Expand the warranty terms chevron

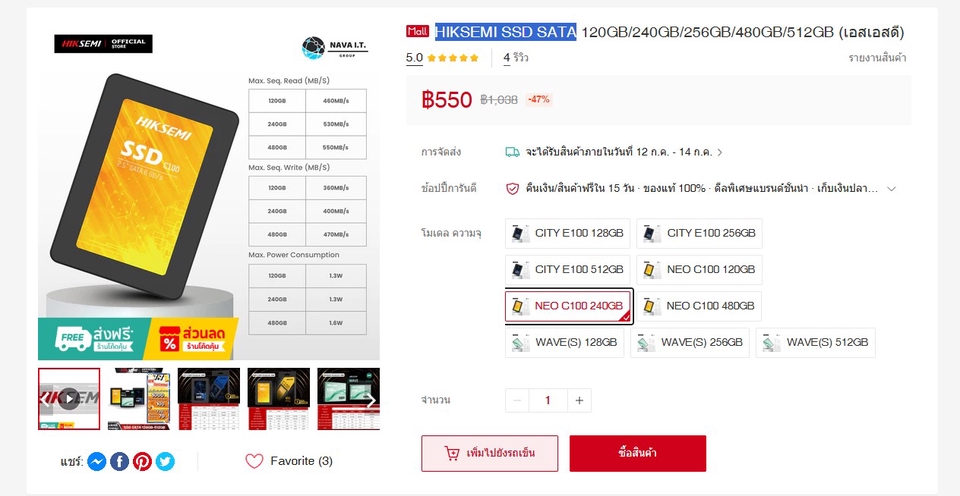[891, 189]
